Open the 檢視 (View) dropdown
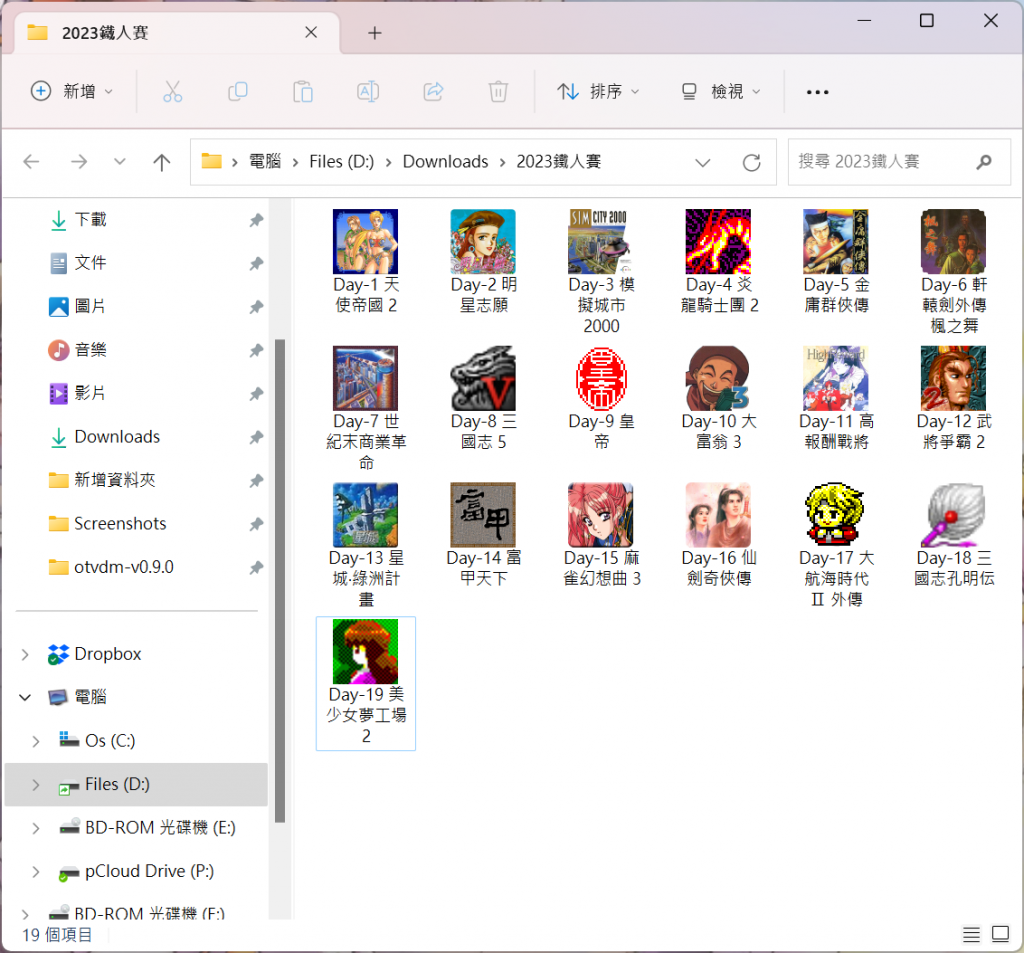The width and height of the screenshot is (1024, 953). coord(721,91)
